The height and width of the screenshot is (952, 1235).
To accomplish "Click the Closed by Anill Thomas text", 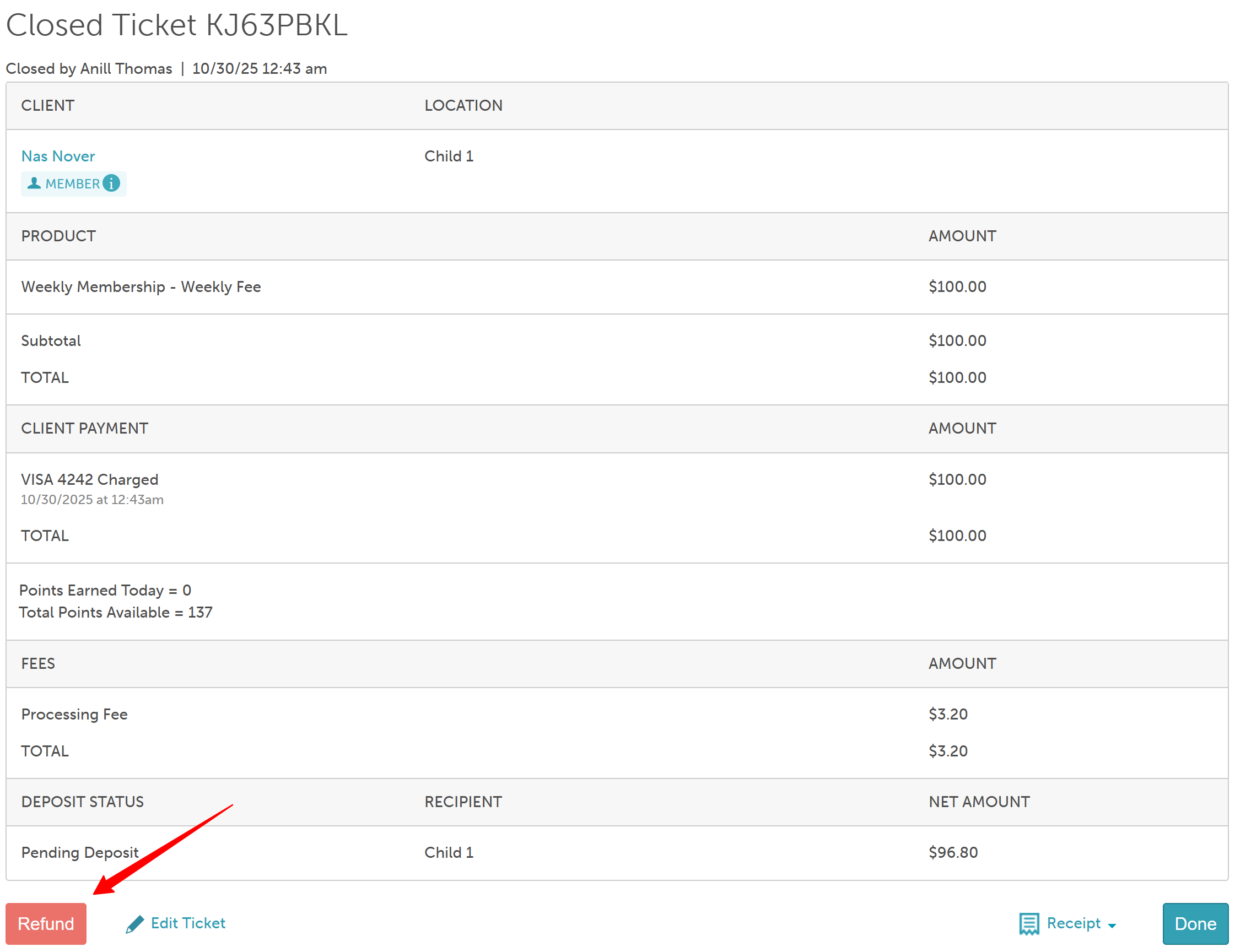I will (x=89, y=68).
